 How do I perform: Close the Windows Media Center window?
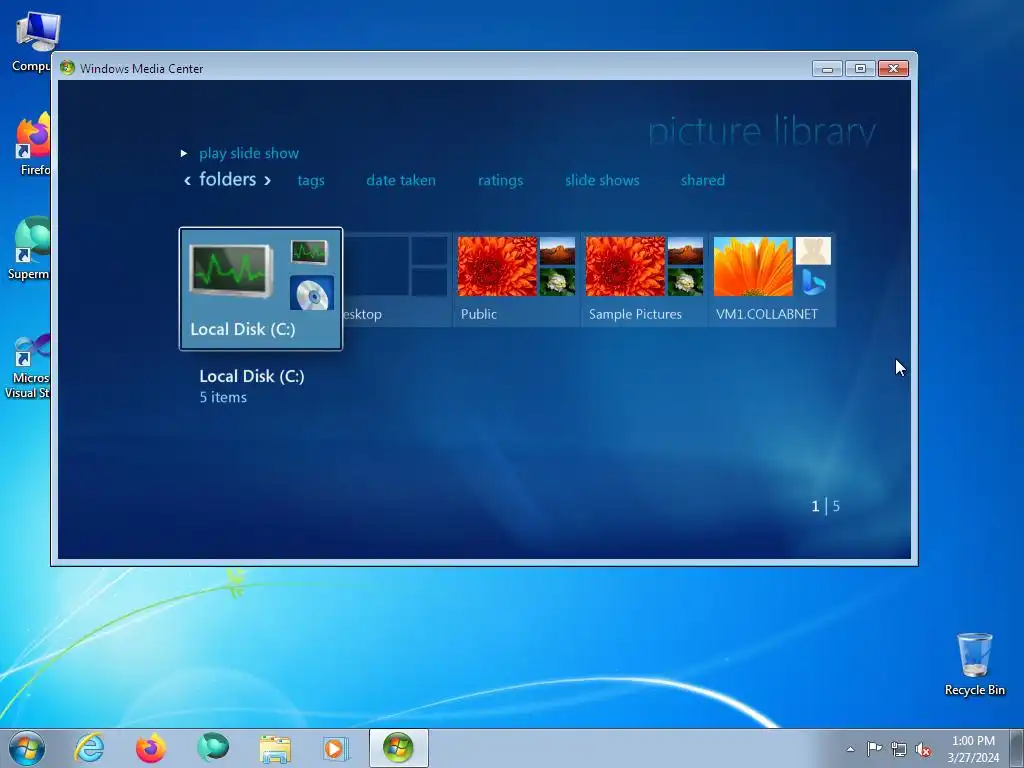[893, 69]
